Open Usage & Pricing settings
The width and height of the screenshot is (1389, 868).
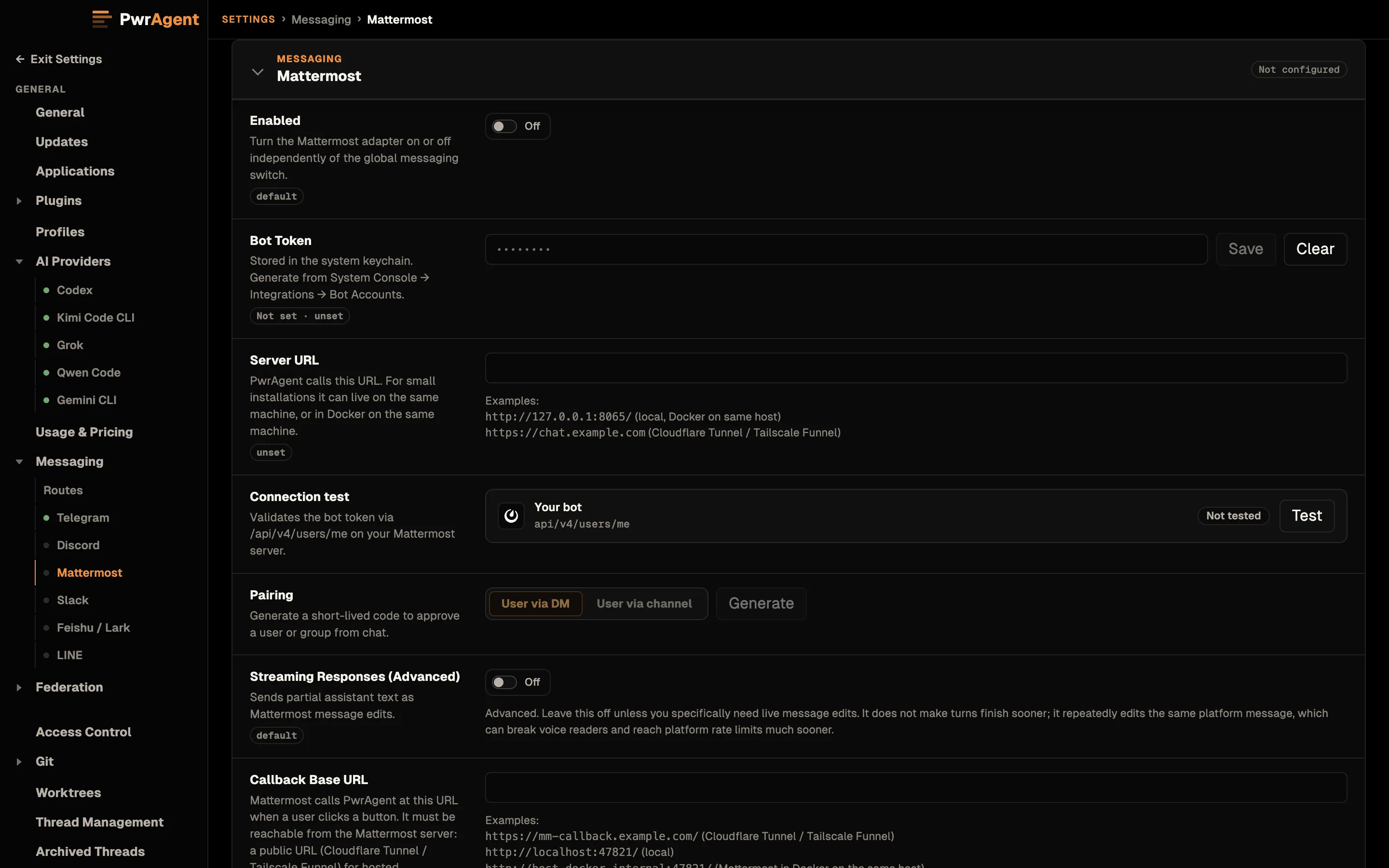point(84,432)
